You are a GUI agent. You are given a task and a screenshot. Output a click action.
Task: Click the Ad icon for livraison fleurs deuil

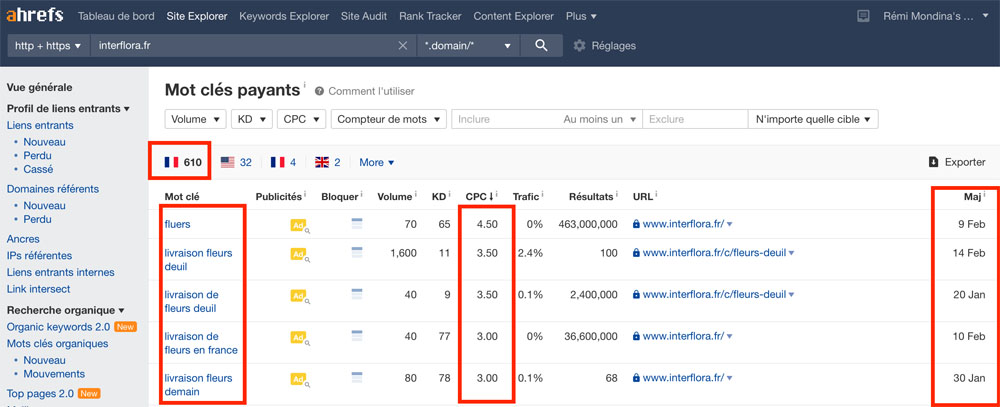coord(300,254)
